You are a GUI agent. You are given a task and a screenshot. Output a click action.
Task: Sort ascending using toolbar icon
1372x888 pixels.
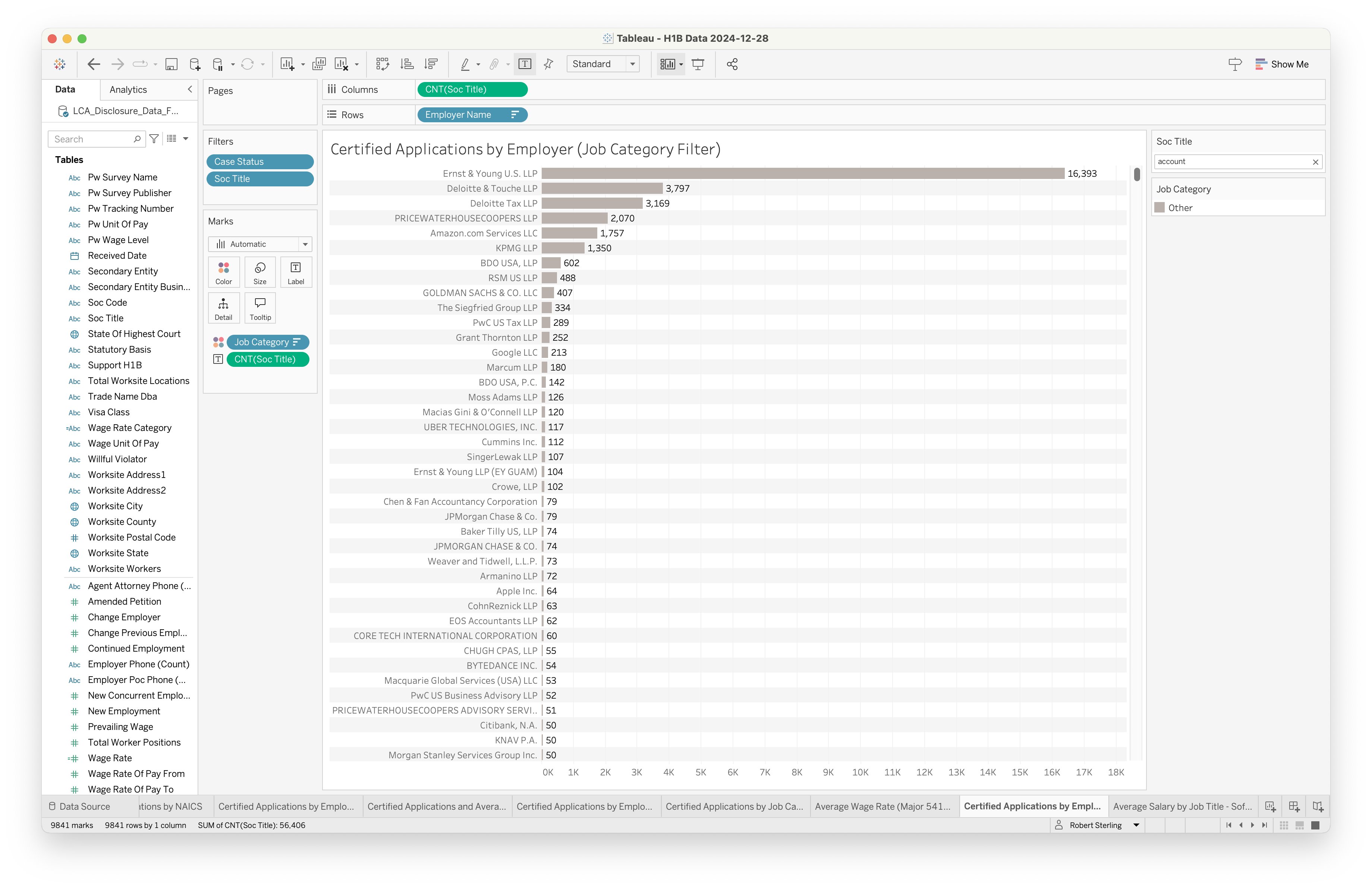[x=407, y=64]
